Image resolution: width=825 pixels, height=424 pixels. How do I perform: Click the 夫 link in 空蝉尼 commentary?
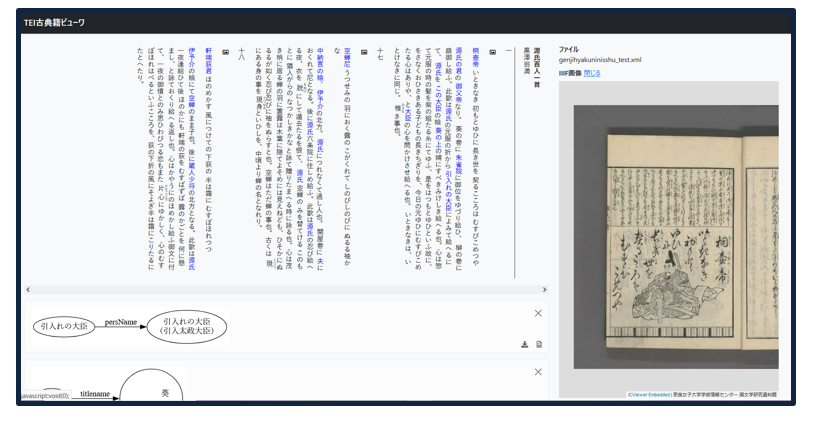coord(320,261)
